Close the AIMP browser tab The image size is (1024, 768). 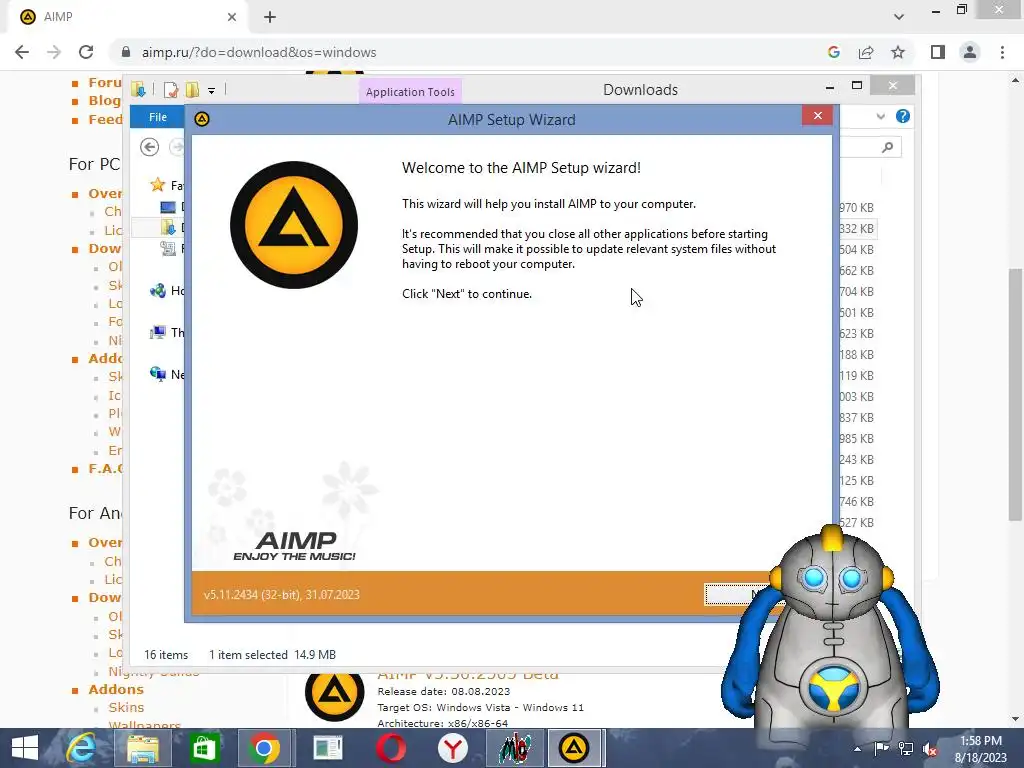[x=232, y=17]
